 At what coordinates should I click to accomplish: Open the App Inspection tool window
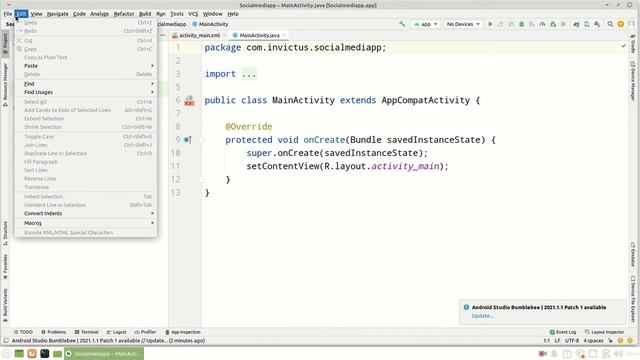pos(183,332)
